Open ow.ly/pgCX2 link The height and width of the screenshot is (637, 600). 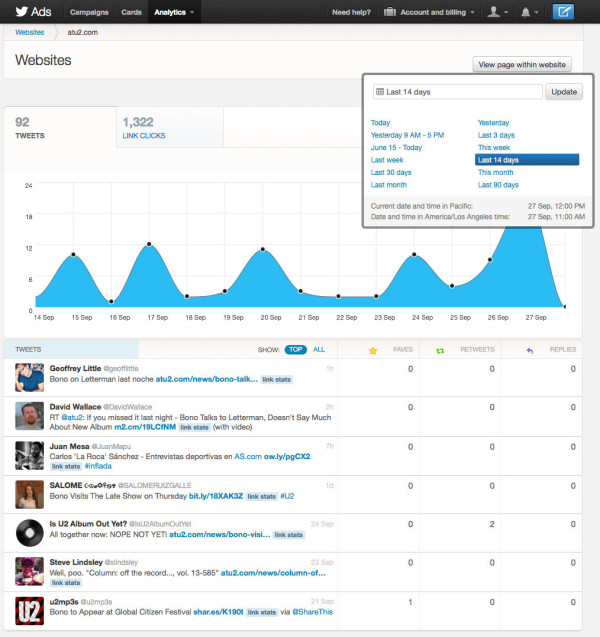(287, 456)
